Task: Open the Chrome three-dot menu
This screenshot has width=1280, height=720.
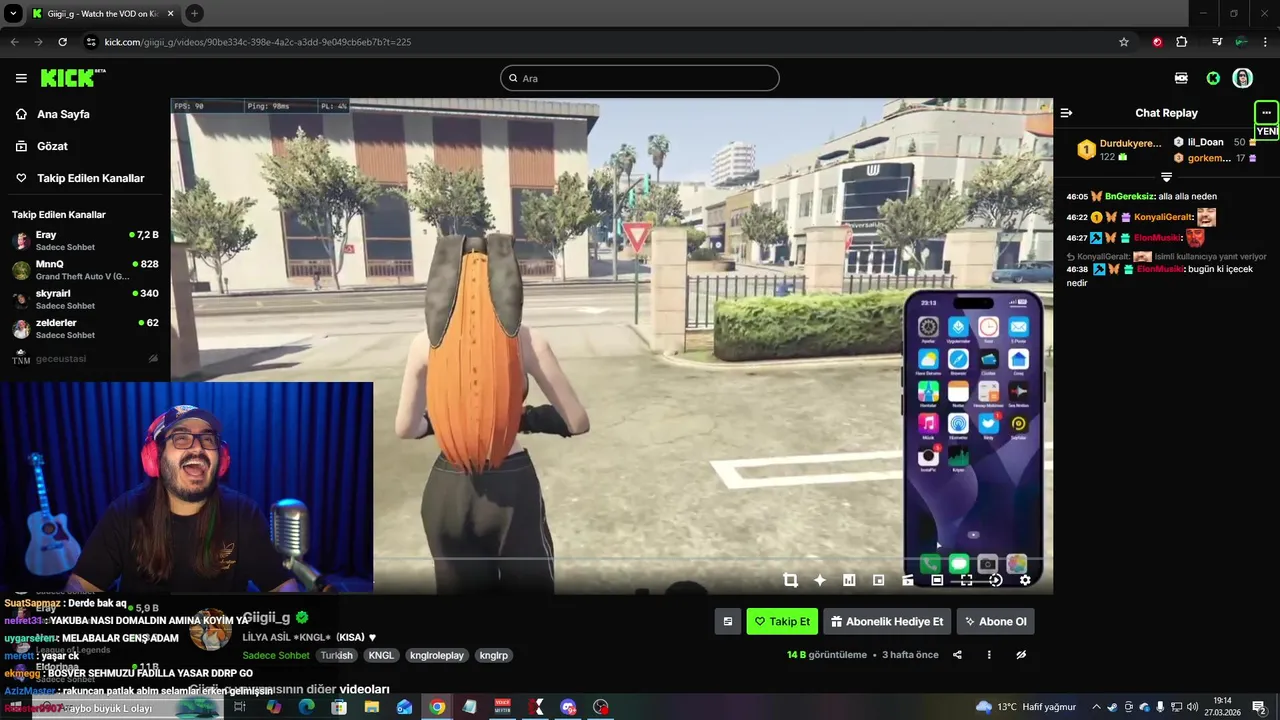Action: [x=1265, y=42]
